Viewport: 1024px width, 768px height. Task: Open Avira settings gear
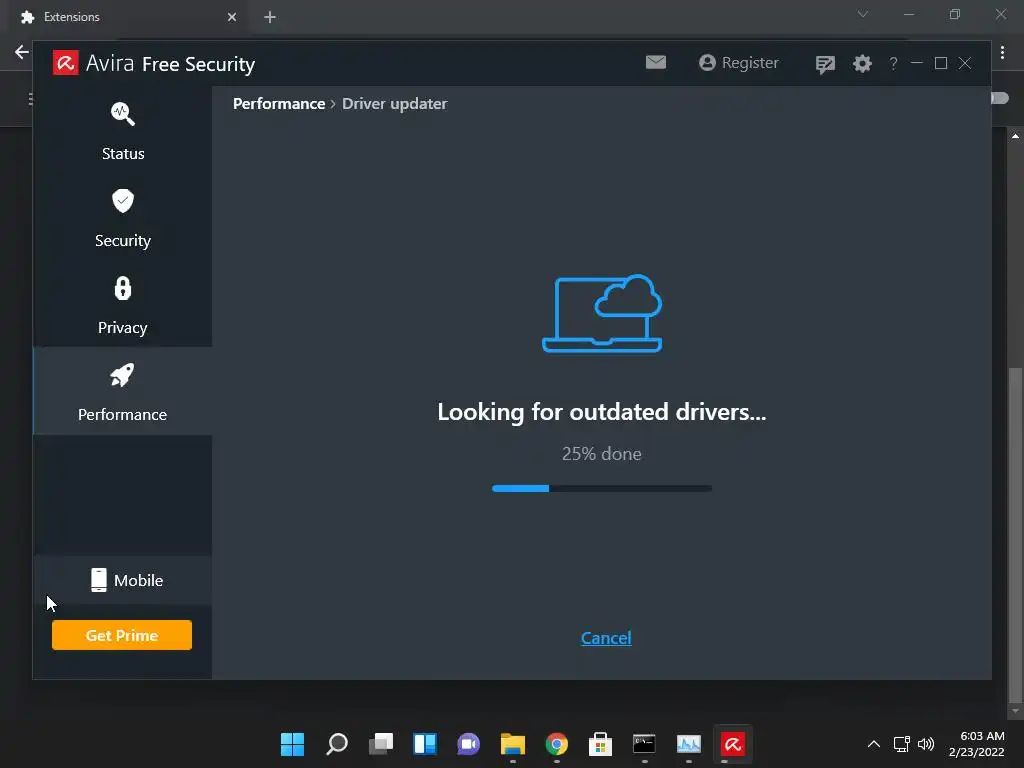tap(862, 63)
